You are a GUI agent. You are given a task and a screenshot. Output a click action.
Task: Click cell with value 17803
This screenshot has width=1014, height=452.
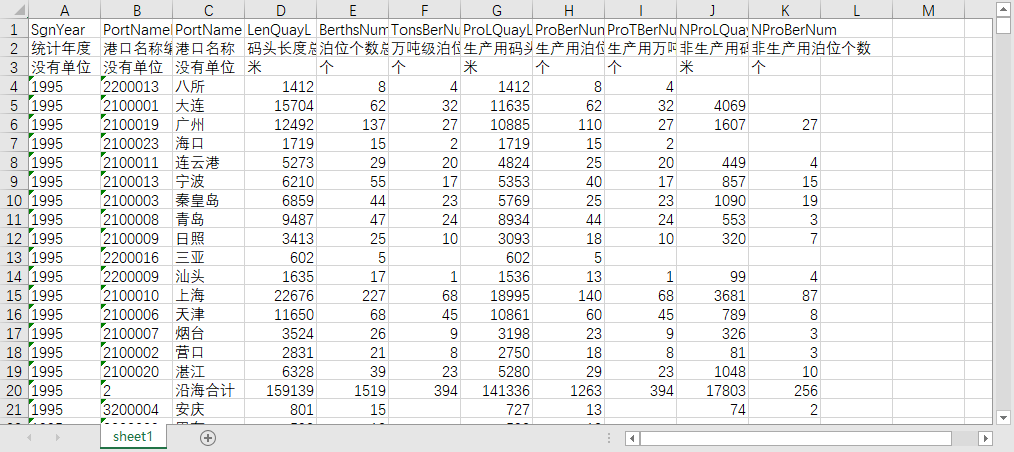tap(713, 391)
